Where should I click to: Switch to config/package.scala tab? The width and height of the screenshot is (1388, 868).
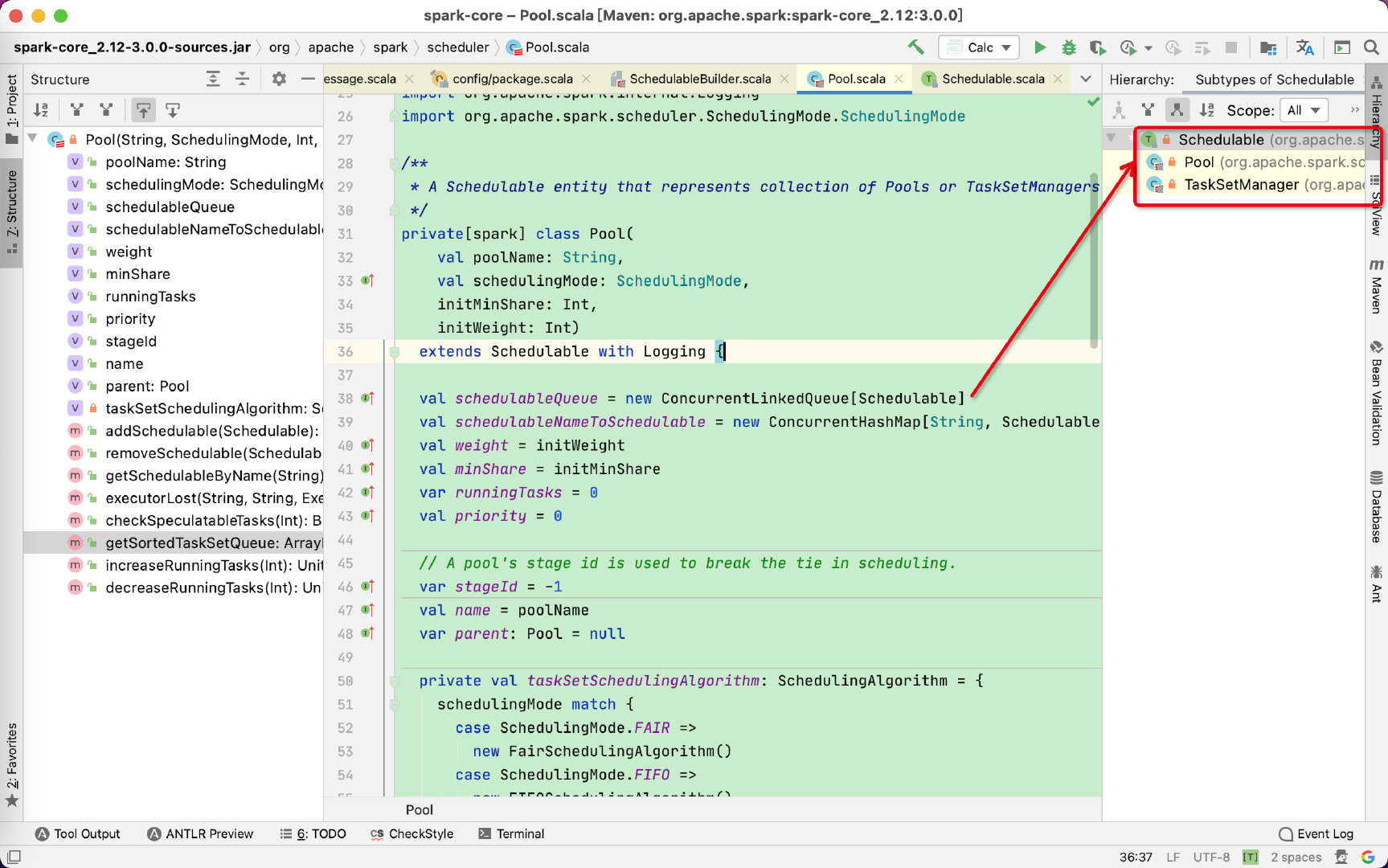pyautogui.click(x=512, y=79)
